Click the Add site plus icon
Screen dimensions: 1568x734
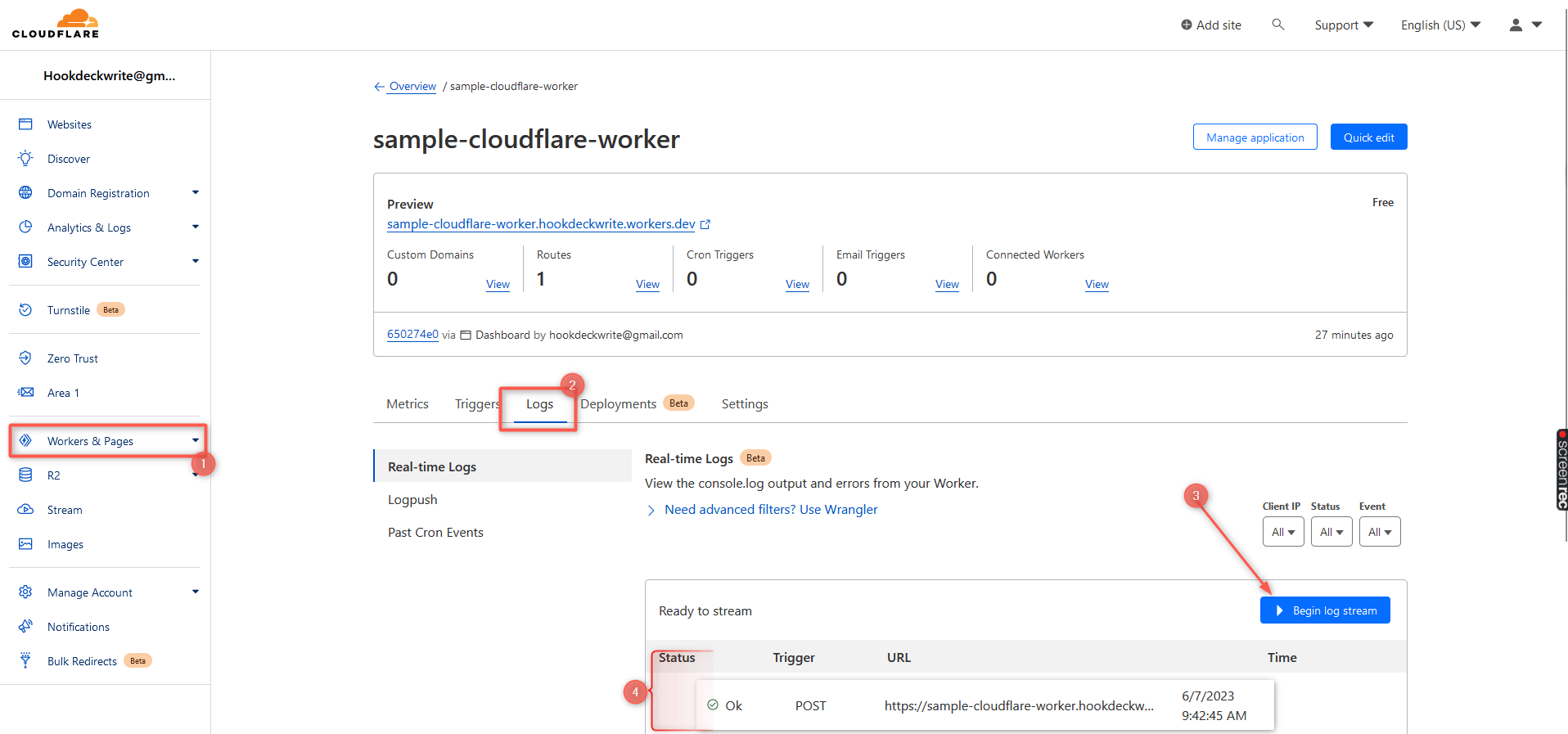point(1186,25)
